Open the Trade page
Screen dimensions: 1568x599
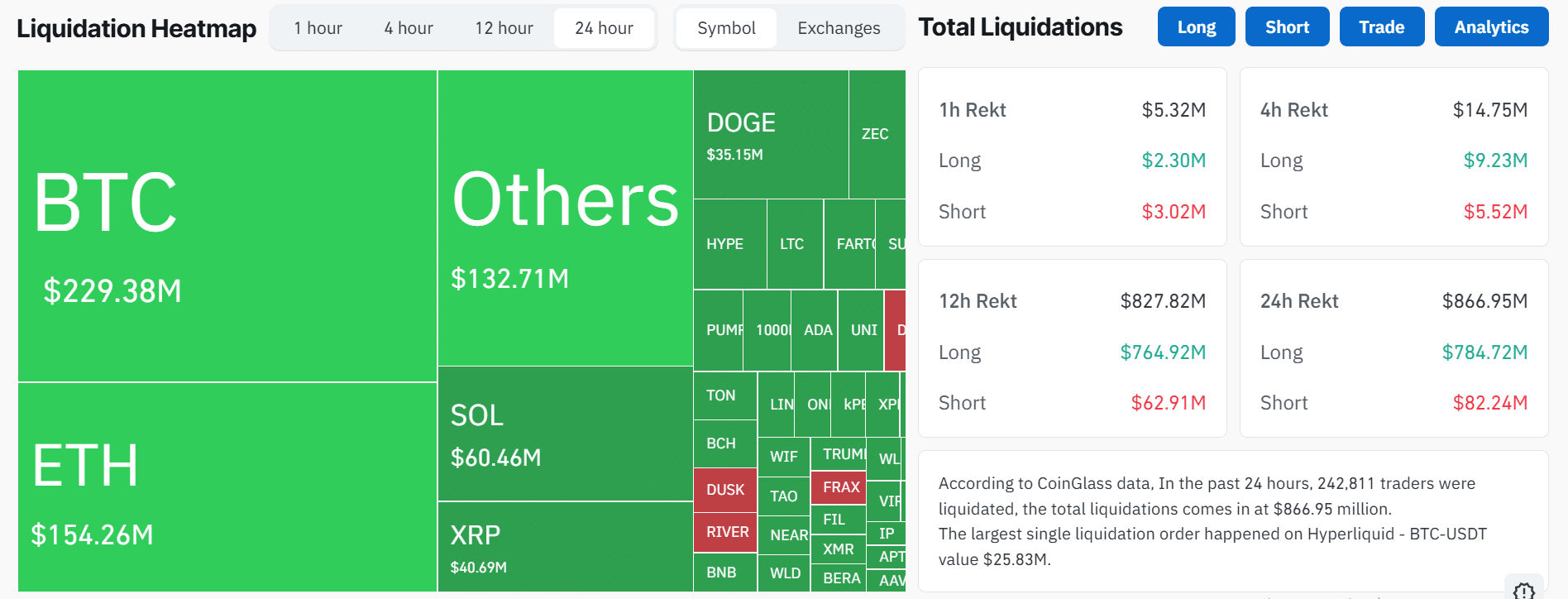[1381, 26]
